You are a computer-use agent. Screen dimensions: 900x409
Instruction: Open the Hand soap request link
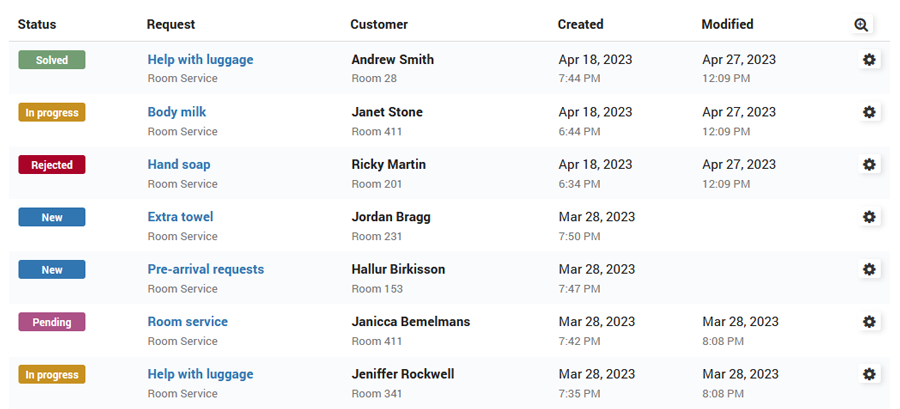coord(179,164)
